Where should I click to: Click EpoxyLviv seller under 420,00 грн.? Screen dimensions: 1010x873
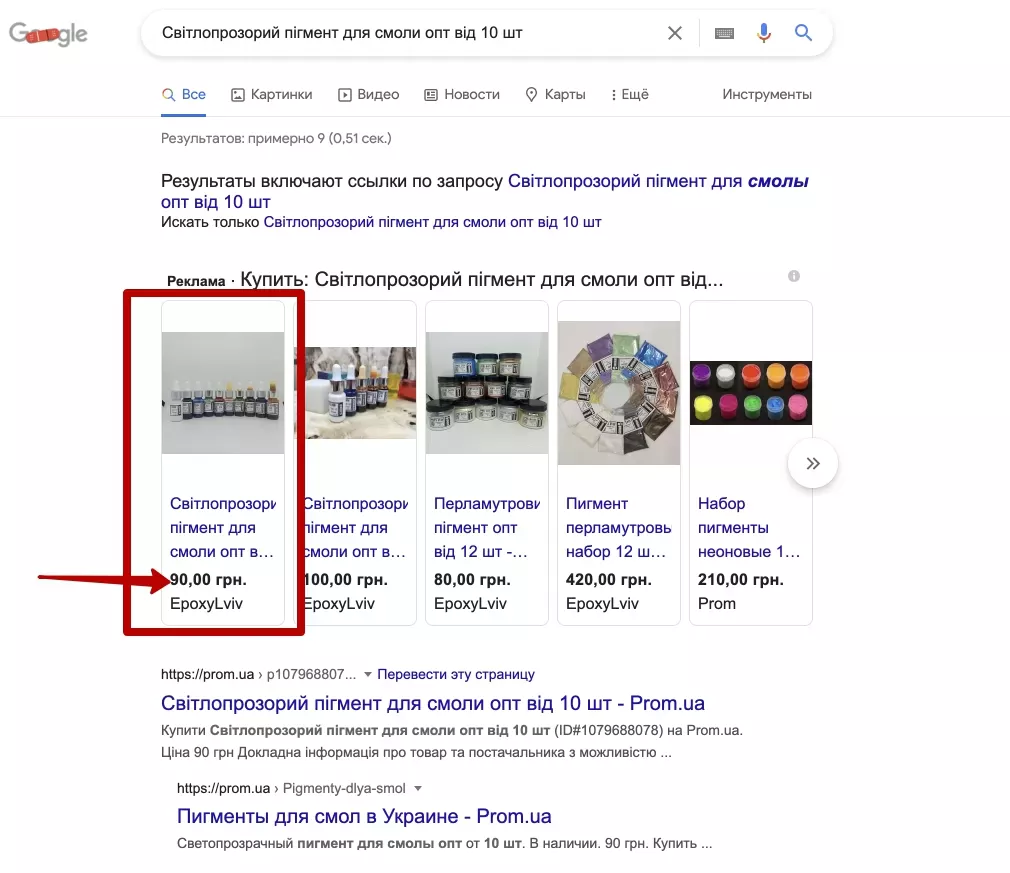pyautogui.click(x=602, y=604)
